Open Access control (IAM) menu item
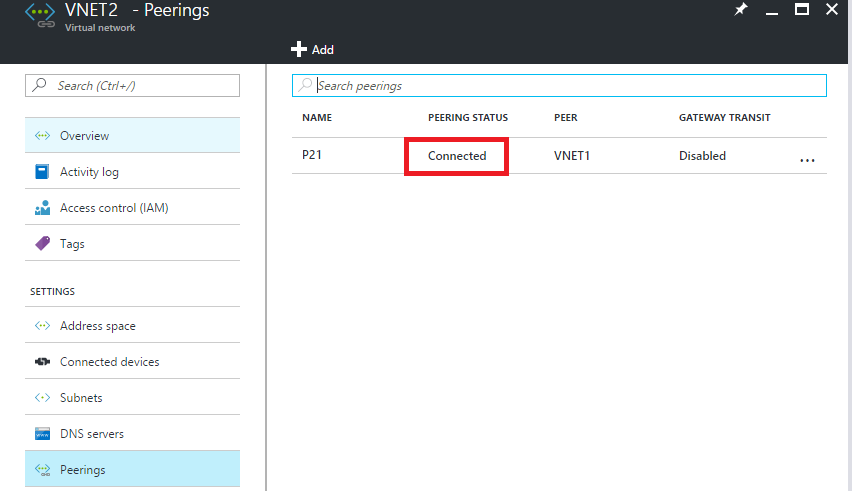852x491 pixels. click(133, 207)
